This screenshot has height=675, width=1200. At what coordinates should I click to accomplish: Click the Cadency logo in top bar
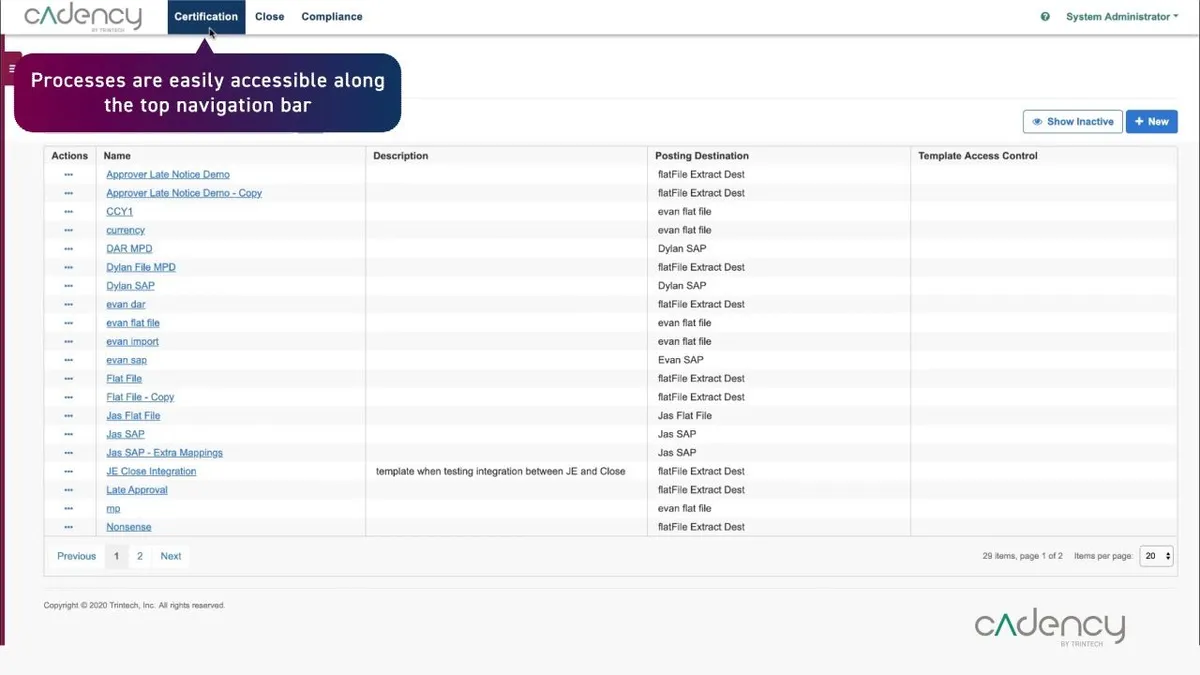click(83, 16)
